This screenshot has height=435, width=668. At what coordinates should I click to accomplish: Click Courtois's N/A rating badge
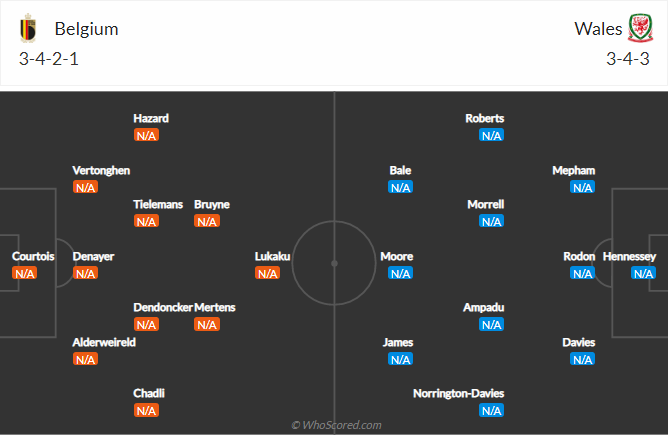click(x=25, y=273)
